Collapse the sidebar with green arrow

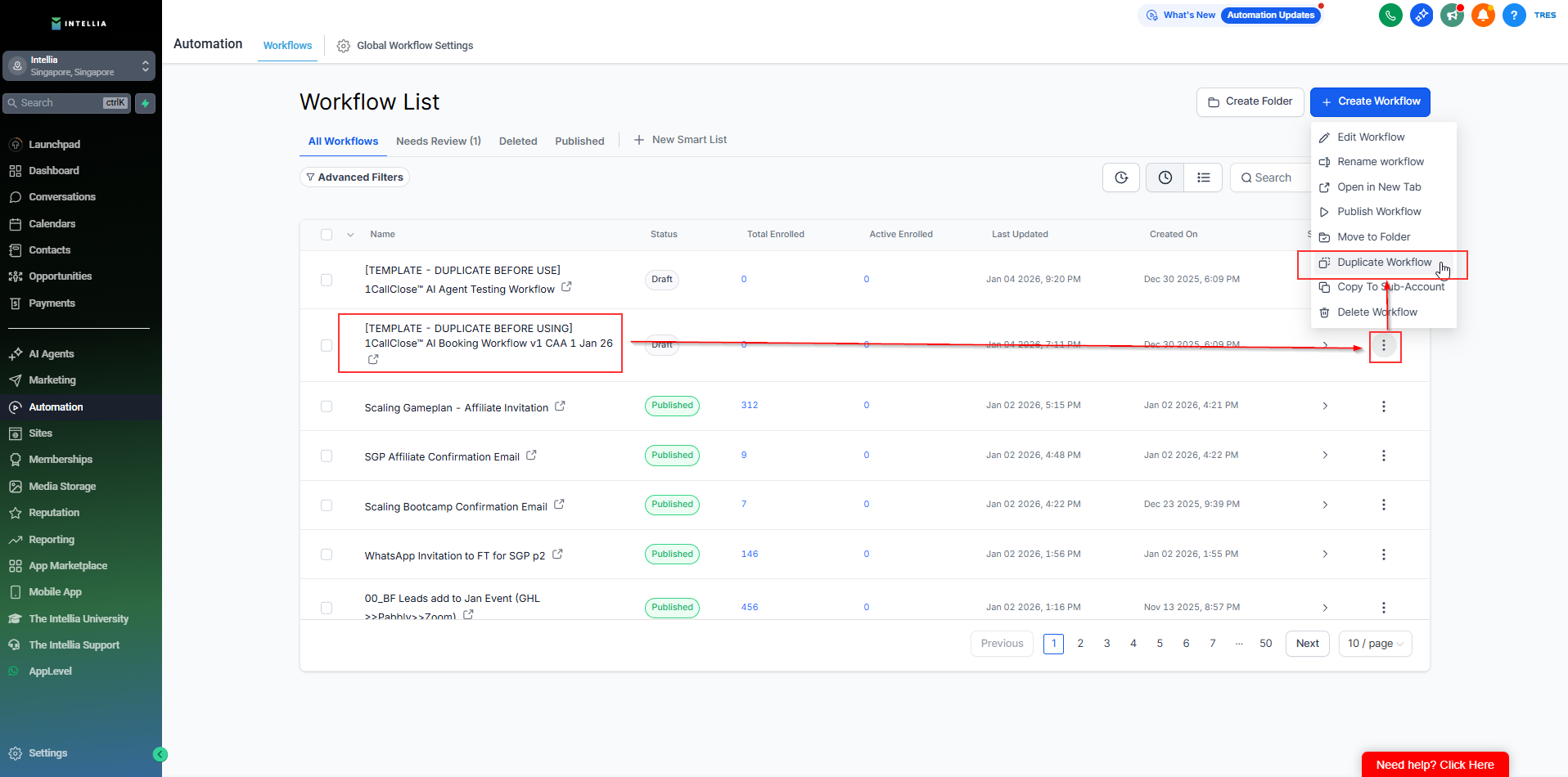click(x=160, y=754)
